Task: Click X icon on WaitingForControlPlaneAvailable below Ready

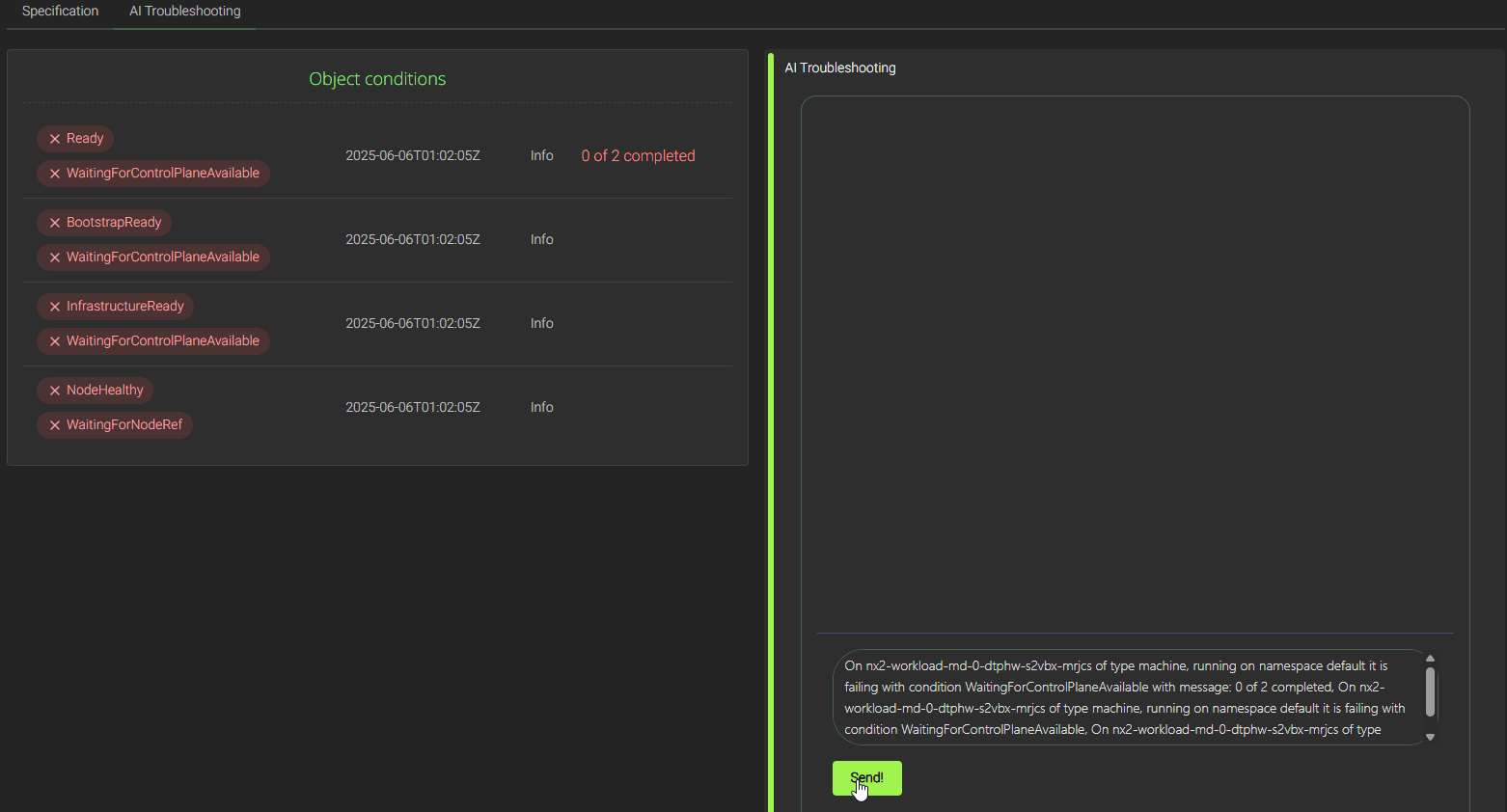Action: 55,174
